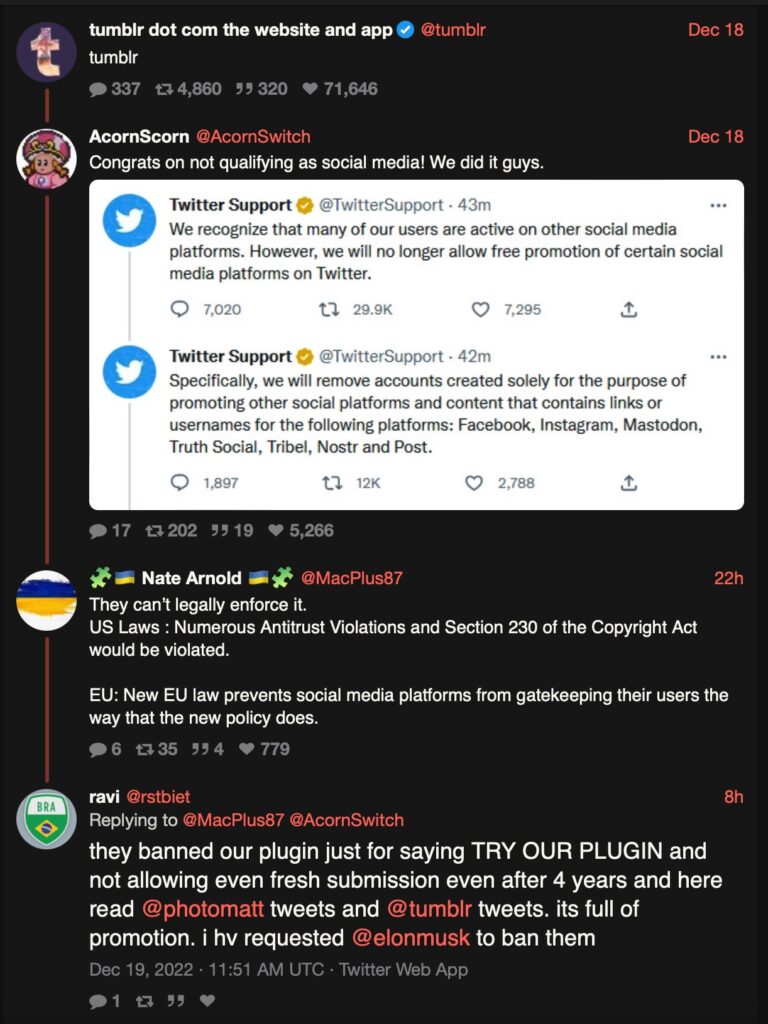Open the embedded Twitter Support screenshot image
The height and width of the screenshot is (1024, 768).
coord(416,345)
